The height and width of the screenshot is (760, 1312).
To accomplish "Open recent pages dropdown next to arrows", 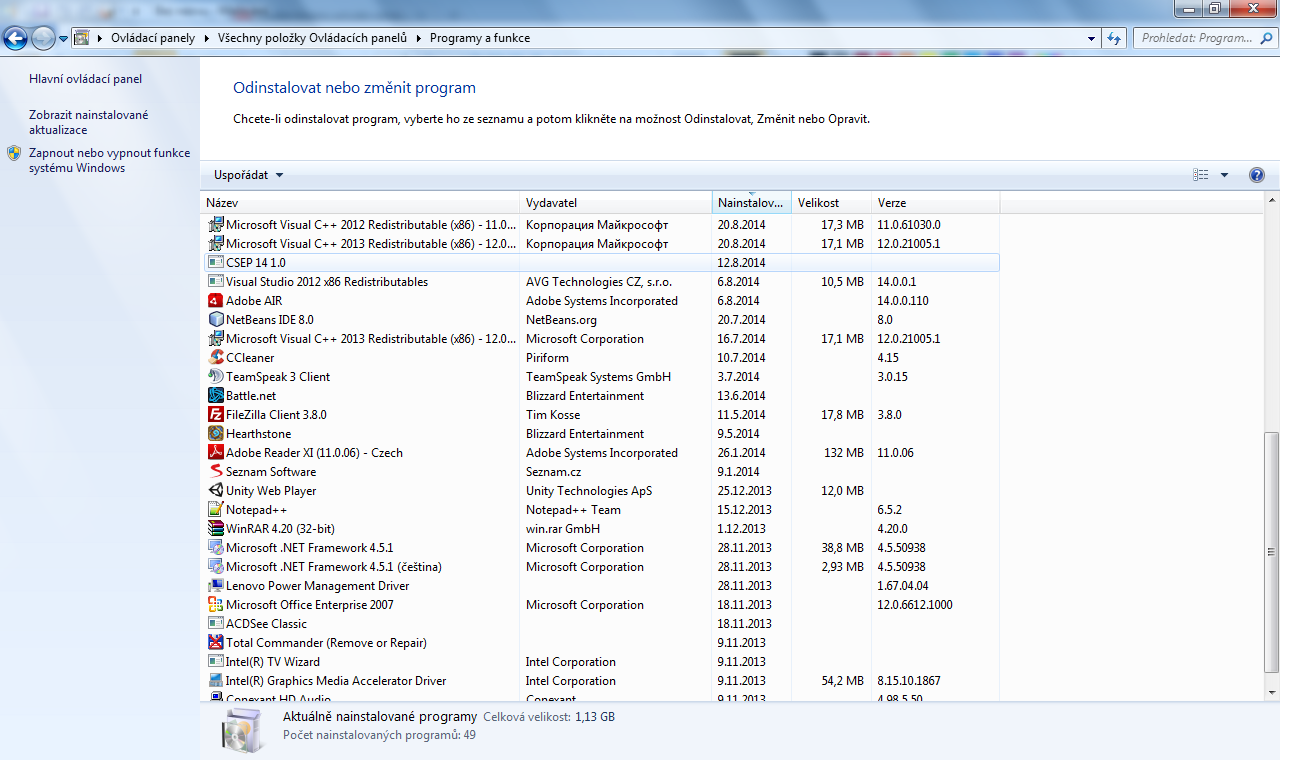I will (63, 38).
